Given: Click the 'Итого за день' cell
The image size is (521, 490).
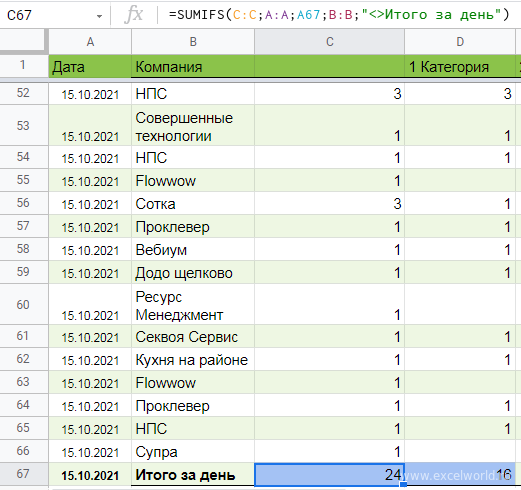Looking at the screenshot, I should click(193, 474).
